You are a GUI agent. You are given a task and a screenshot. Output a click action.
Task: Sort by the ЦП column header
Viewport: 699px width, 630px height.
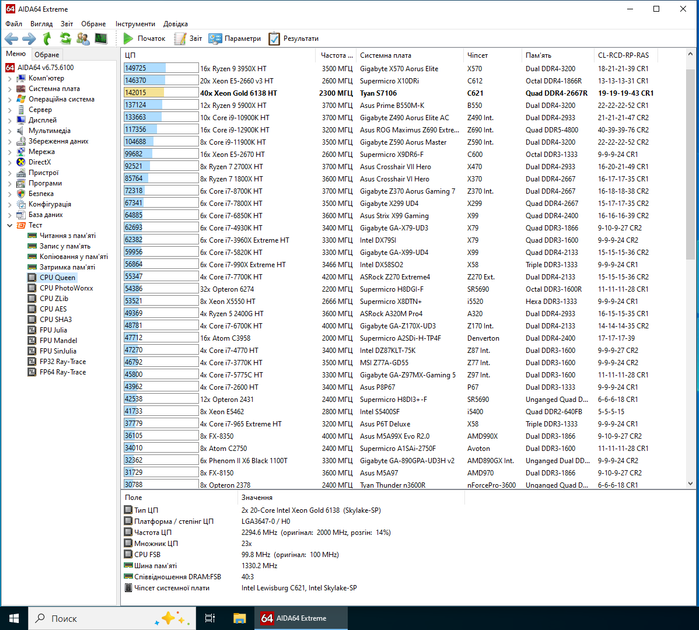(218, 55)
